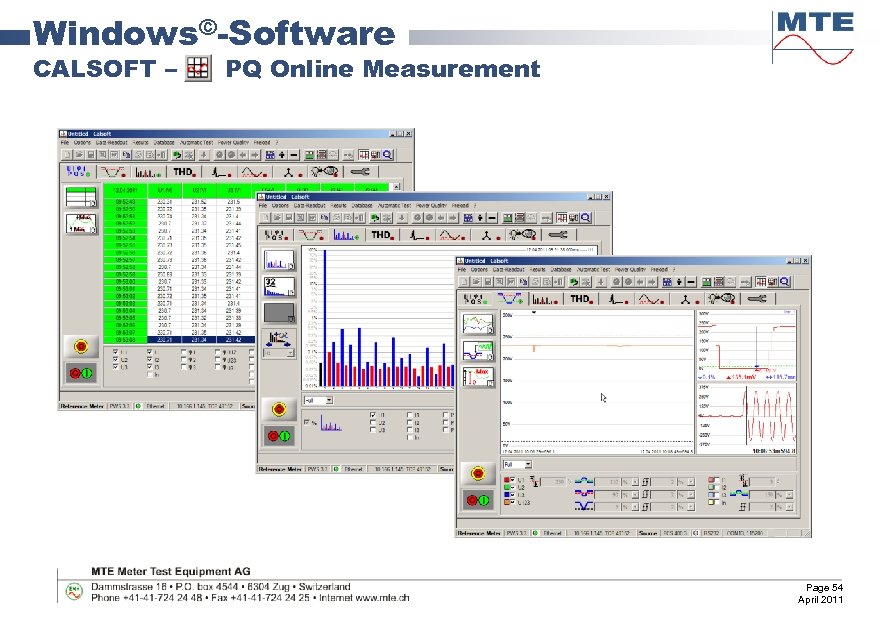Click the harmonic shift arrows icon in the middle window

(279, 339)
